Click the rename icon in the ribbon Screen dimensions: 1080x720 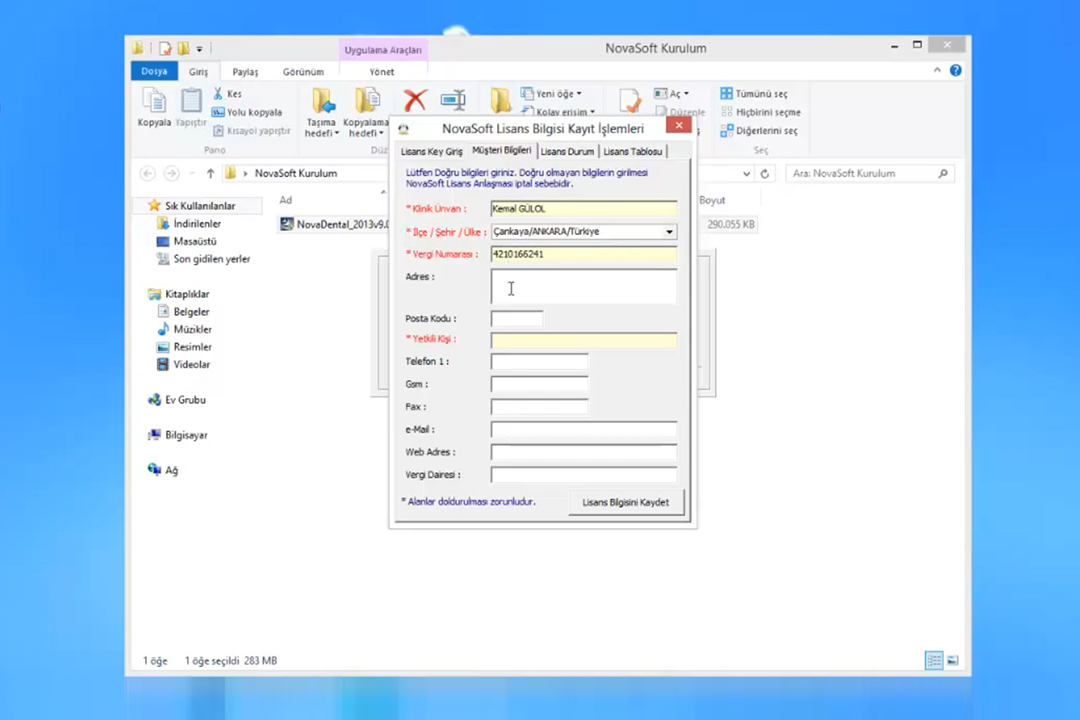click(453, 101)
